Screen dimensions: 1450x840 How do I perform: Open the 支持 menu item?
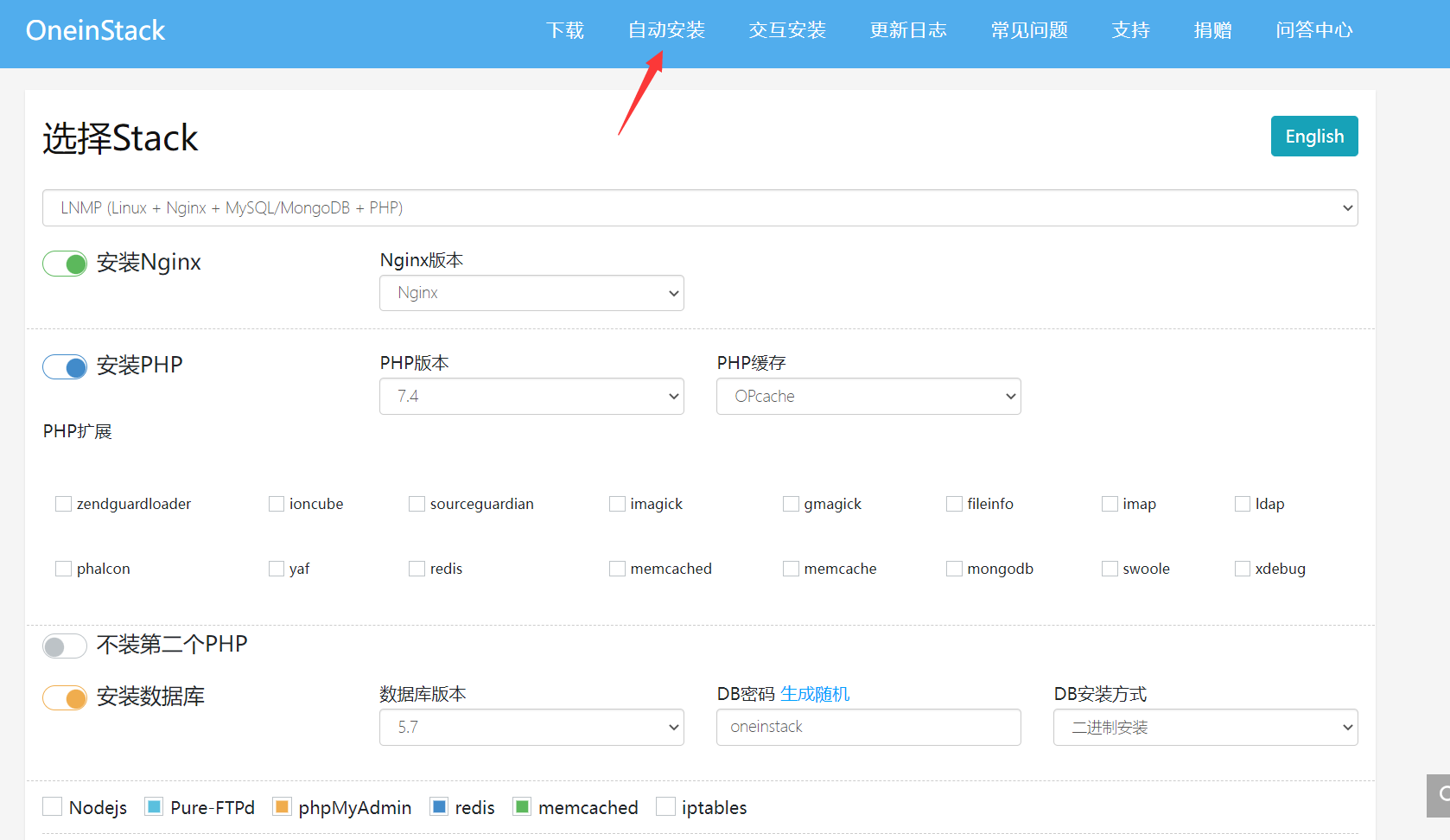pos(1130,30)
